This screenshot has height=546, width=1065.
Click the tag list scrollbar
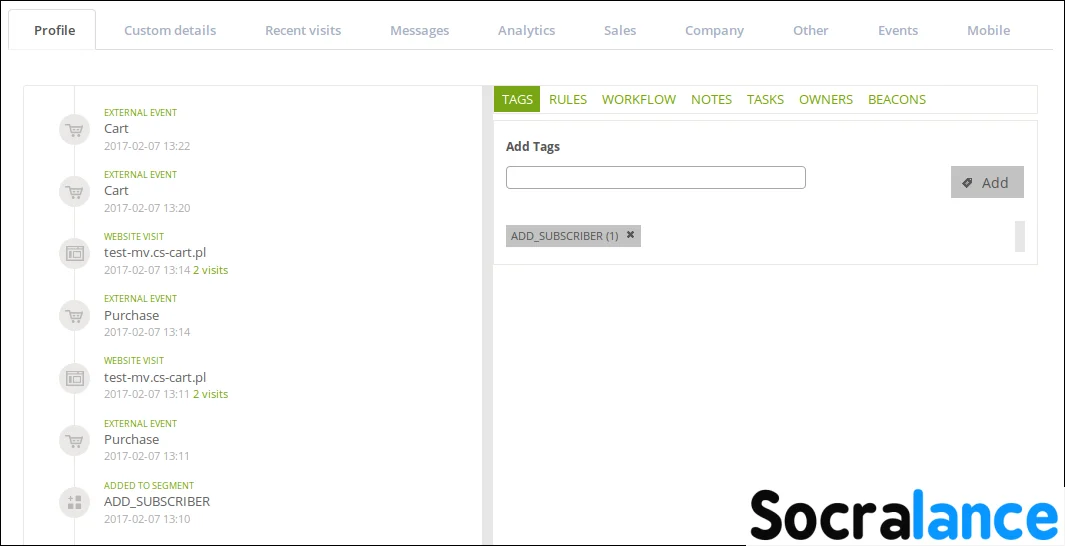click(x=1019, y=236)
